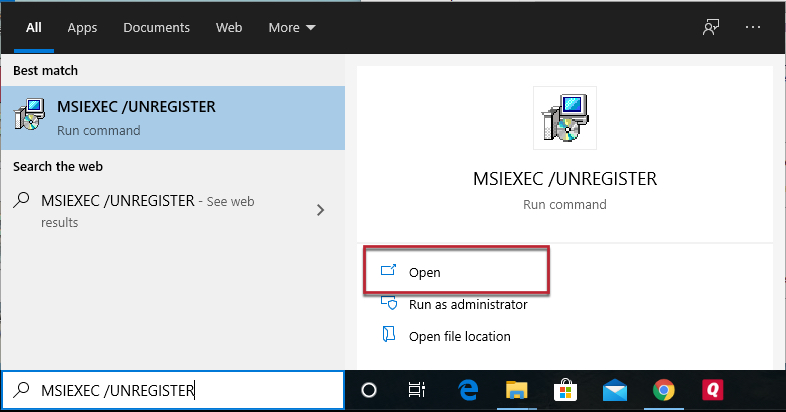Switch to the Documents tab
Viewport: 786px width, 412px height.
tap(156, 28)
